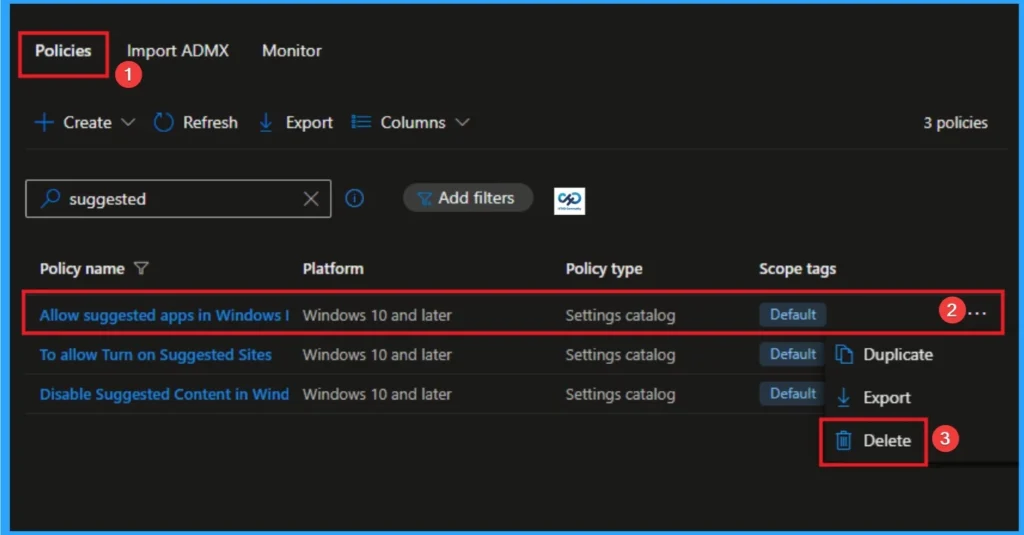The image size is (1024, 535).
Task: Click the search info icon
Action: point(355,198)
